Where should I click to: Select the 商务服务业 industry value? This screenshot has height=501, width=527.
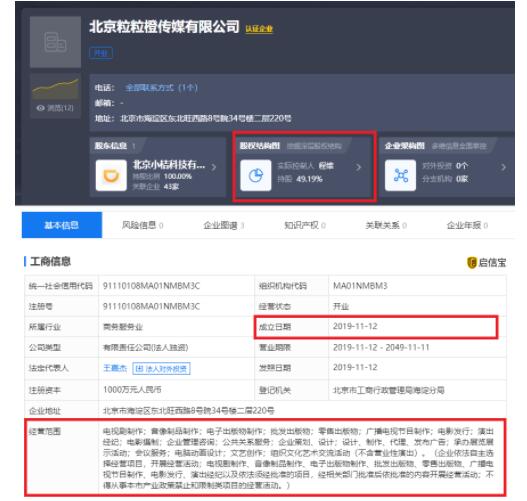[123, 327]
